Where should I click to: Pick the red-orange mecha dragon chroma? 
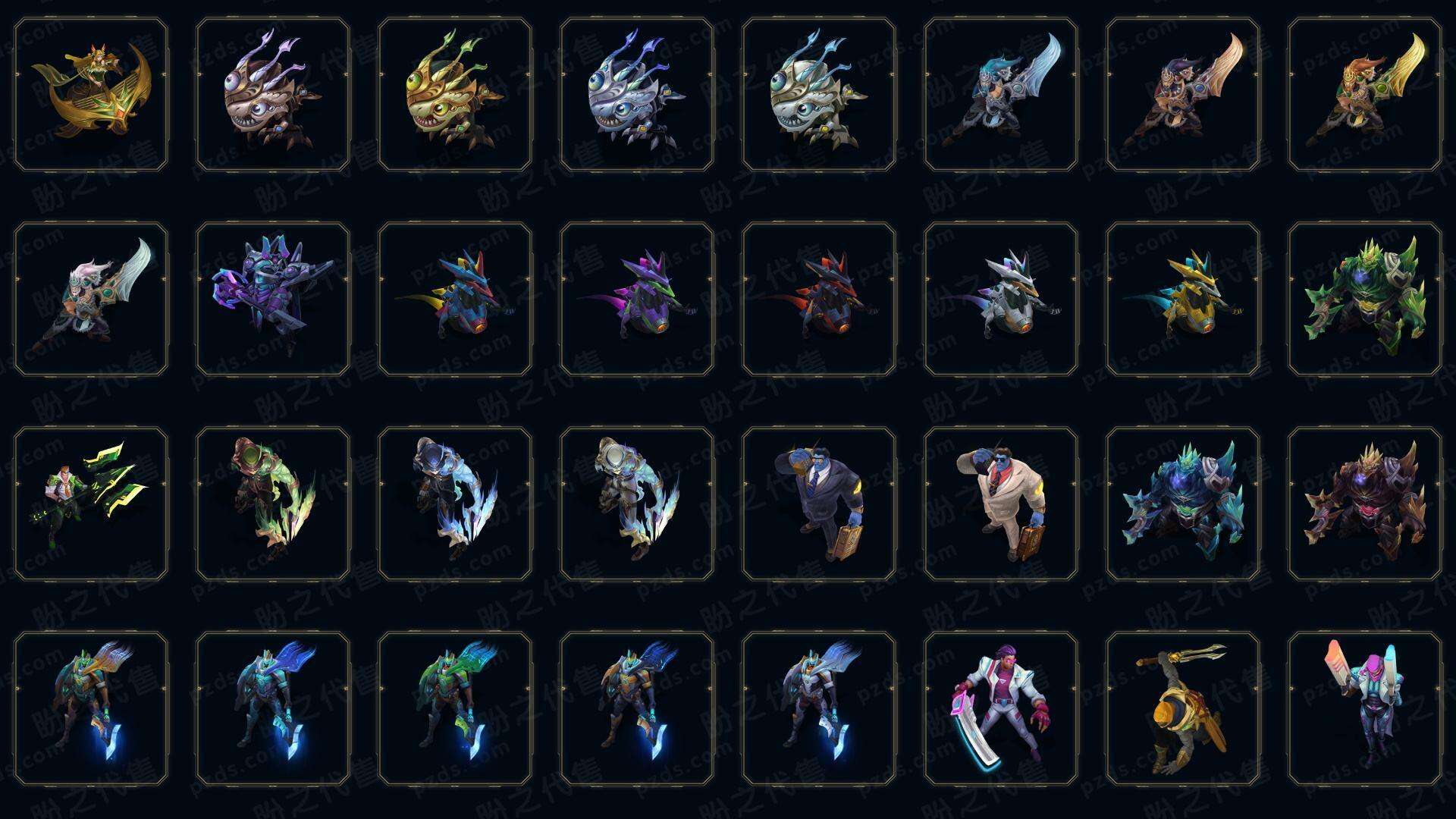pos(819,299)
